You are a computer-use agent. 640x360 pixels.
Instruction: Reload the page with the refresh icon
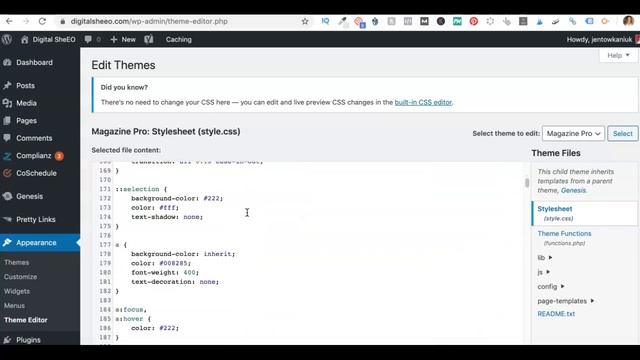point(42,21)
